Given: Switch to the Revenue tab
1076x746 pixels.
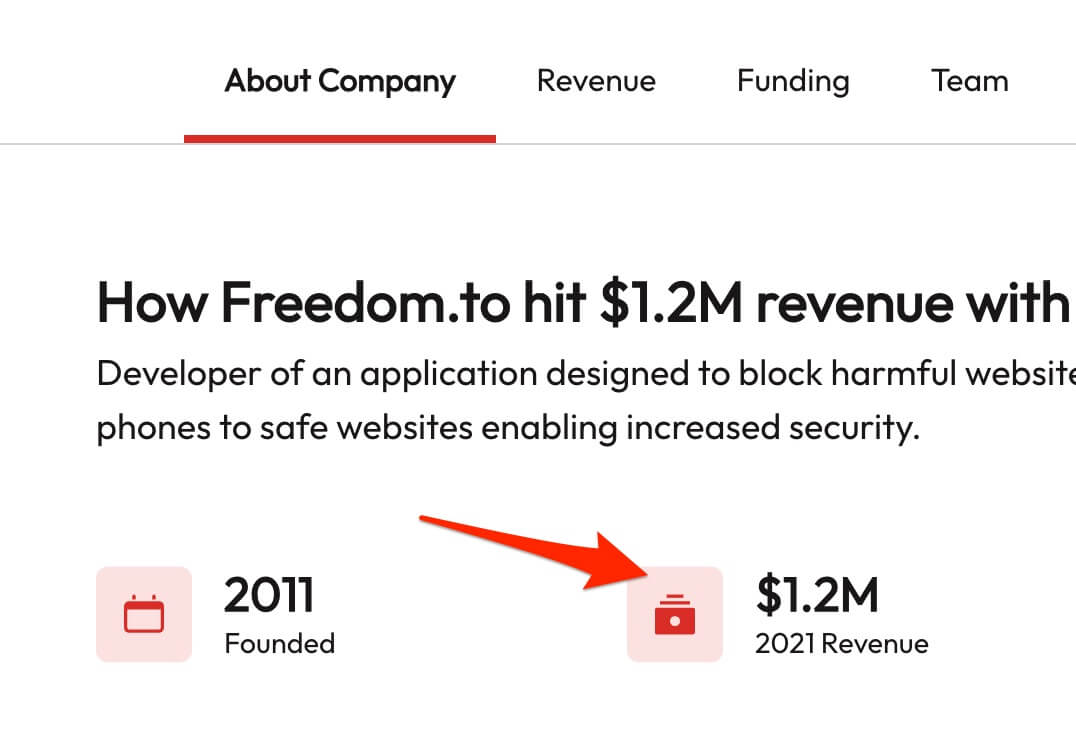Looking at the screenshot, I should pyautogui.click(x=596, y=81).
